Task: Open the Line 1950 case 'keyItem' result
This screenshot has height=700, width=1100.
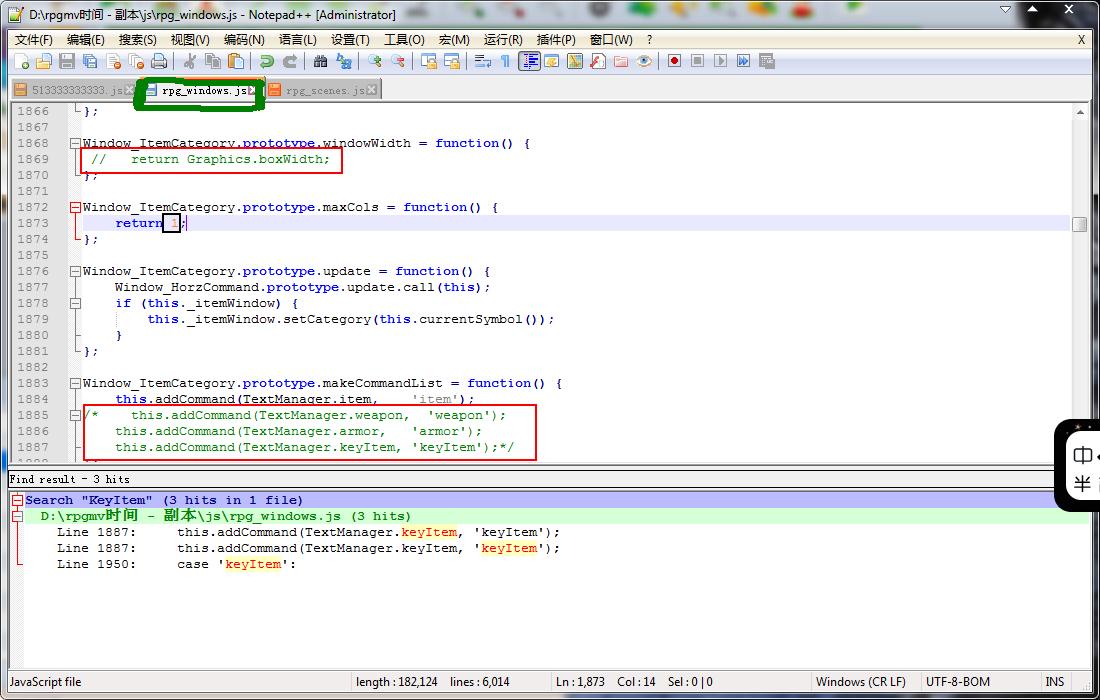Action: [x=176, y=565]
